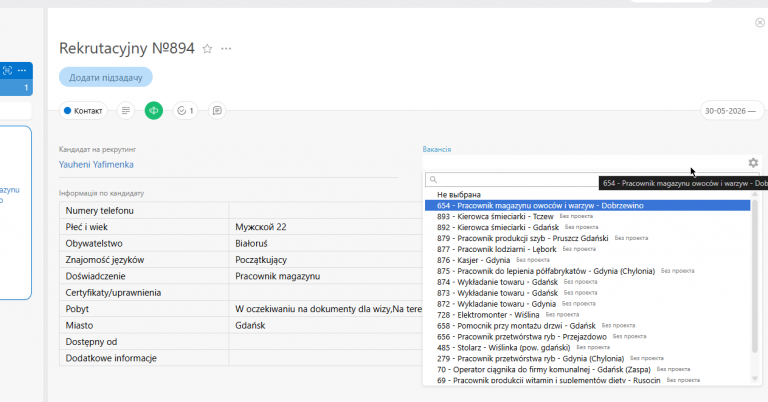Open the 30-05-2026 date range field

[x=731, y=111]
